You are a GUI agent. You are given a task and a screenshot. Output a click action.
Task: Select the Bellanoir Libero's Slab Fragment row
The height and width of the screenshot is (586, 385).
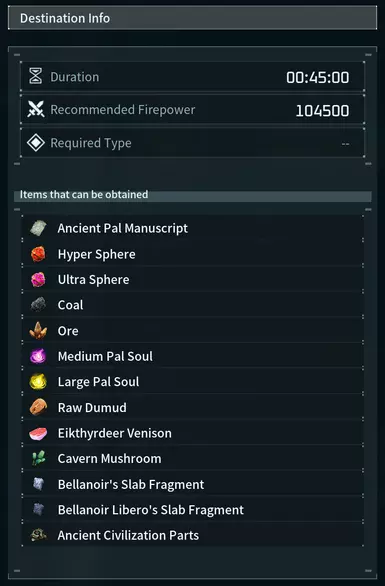[193, 510]
